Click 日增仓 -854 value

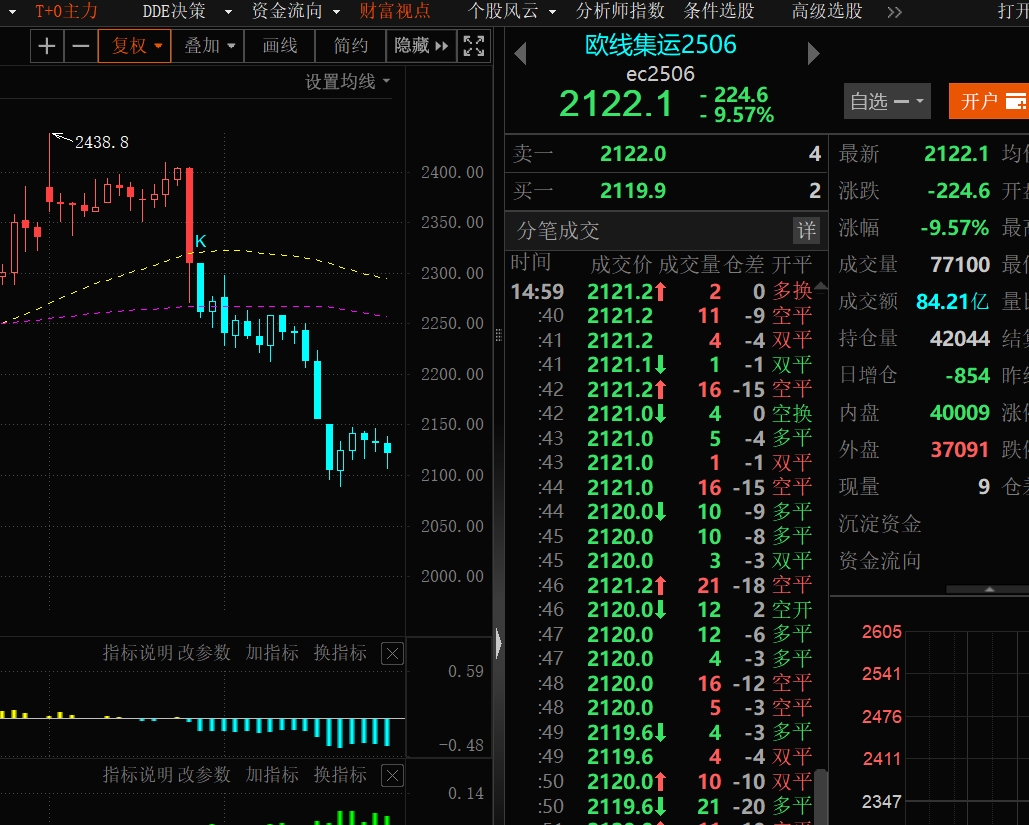(x=967, y=375)
